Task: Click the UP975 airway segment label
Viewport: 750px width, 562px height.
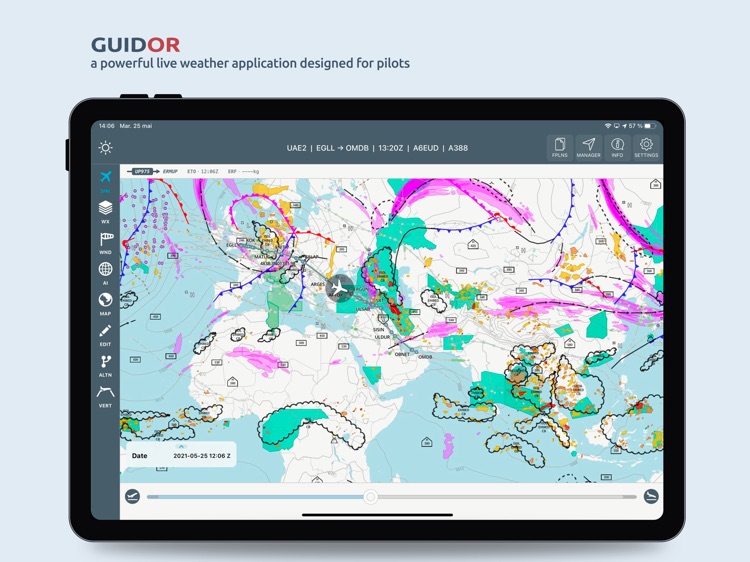Action: pyautogui.click(x=142, y=171)
